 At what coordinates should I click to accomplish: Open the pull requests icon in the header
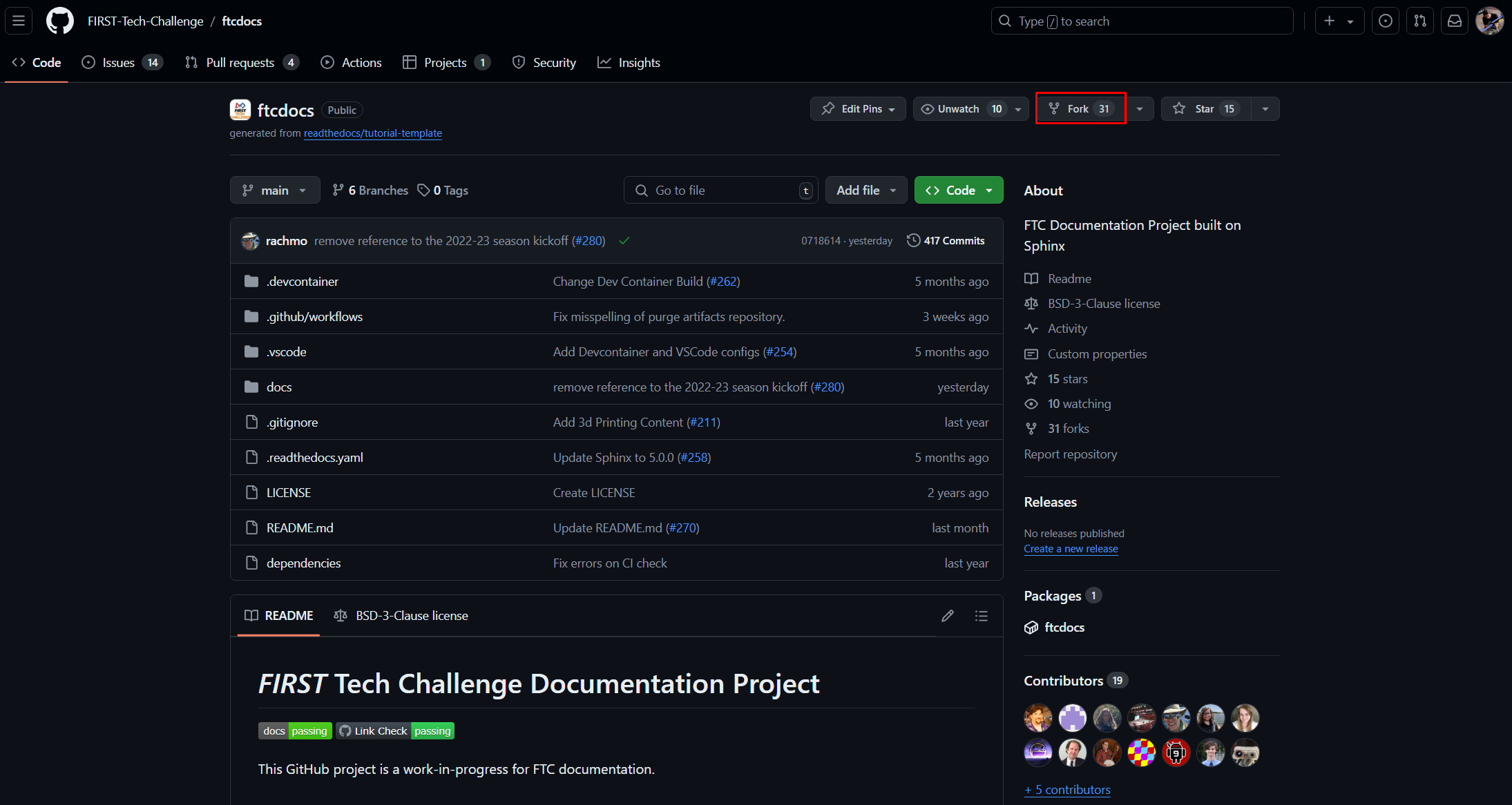tap(1420, 21)
